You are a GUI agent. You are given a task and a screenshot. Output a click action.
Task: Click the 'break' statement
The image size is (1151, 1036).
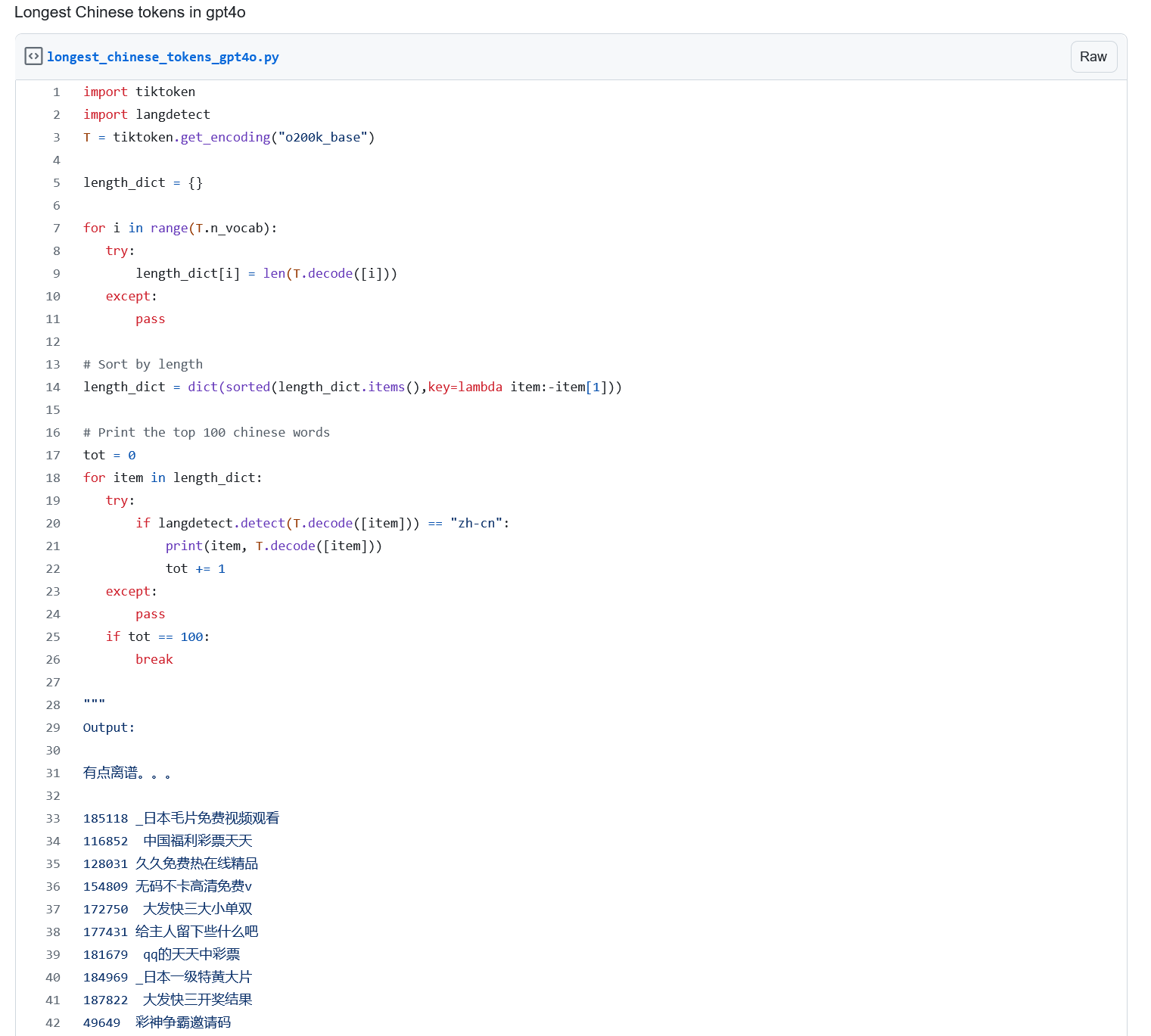tap(154, 659)
